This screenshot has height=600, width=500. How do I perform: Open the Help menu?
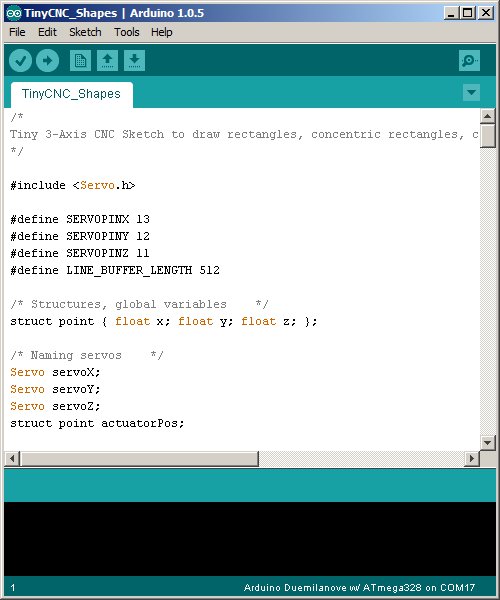click(x=162, y=32)
